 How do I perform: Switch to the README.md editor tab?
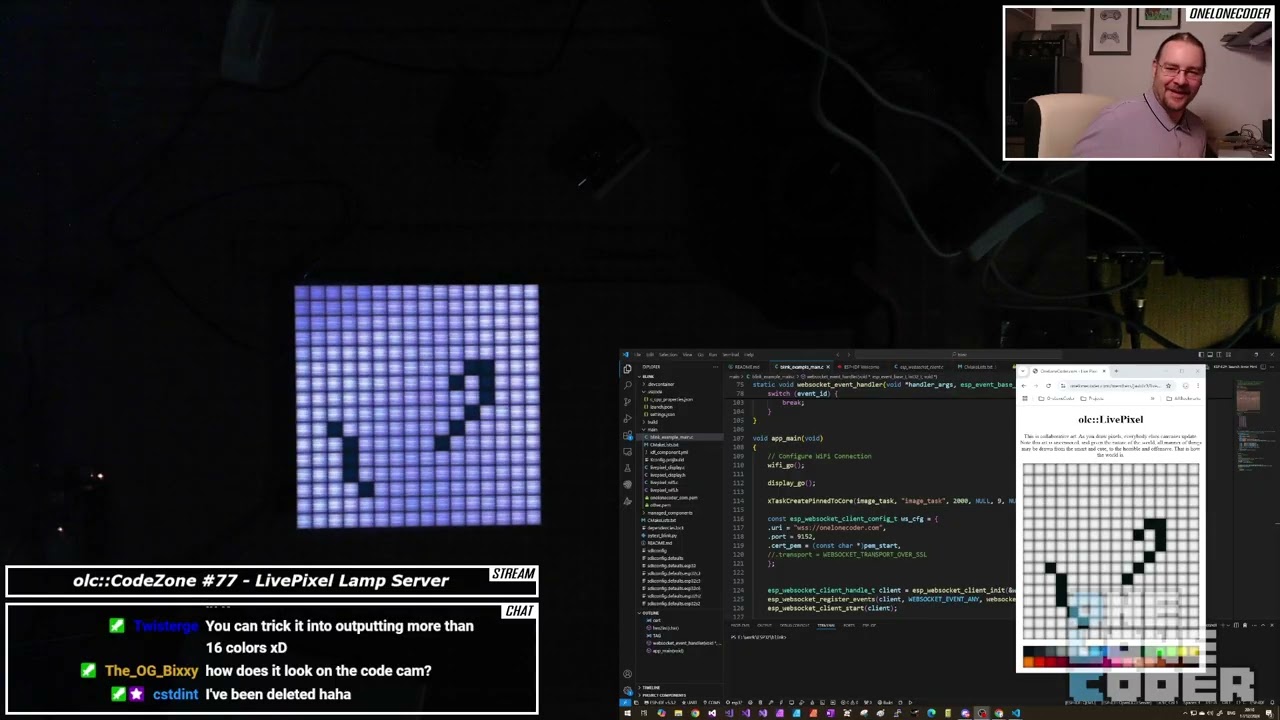(x=743, y=367)
